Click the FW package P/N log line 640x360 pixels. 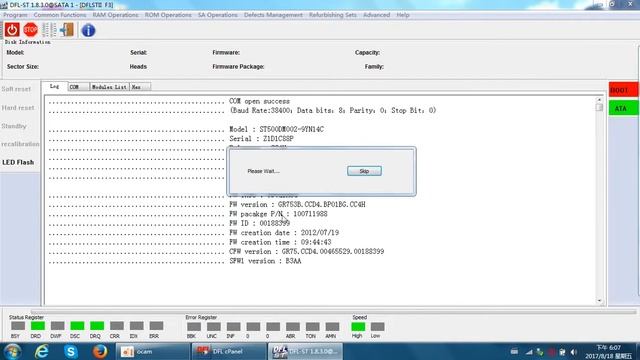278,214
